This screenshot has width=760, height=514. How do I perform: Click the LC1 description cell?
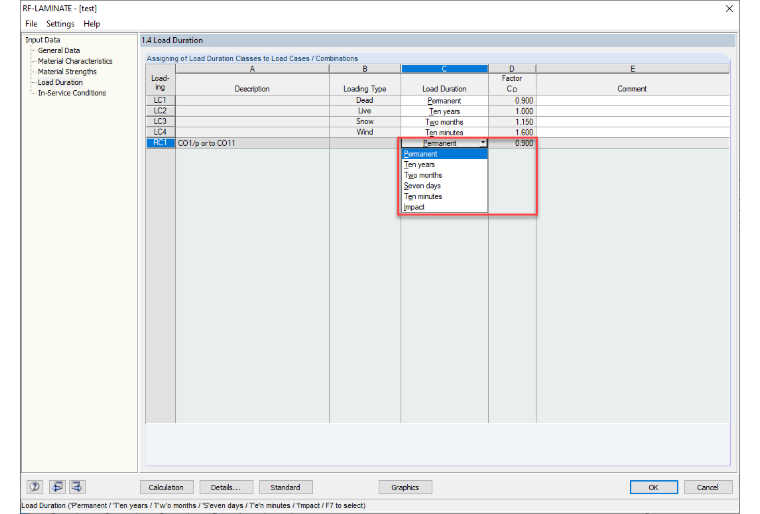pos(252,100)
